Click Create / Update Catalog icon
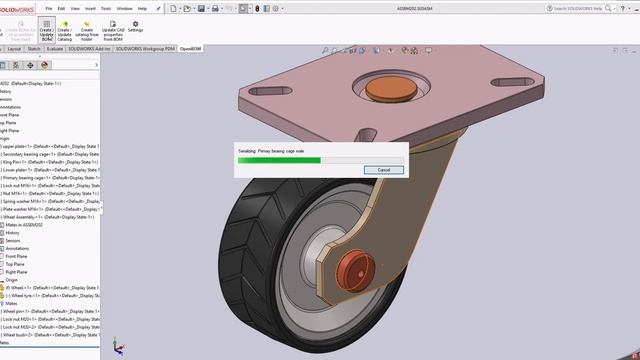Viewport: 640px width, 360px height. (x=64, y=24)
